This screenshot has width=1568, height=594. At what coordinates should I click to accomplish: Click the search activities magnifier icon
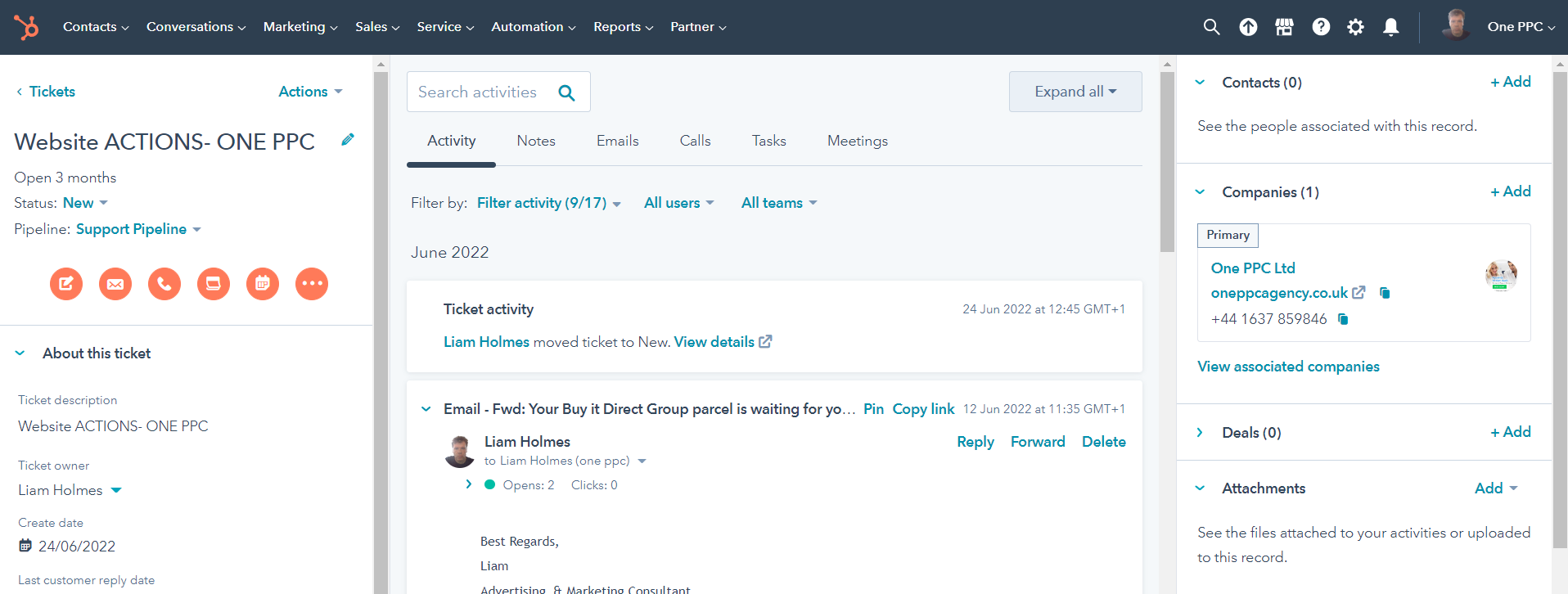566,92
